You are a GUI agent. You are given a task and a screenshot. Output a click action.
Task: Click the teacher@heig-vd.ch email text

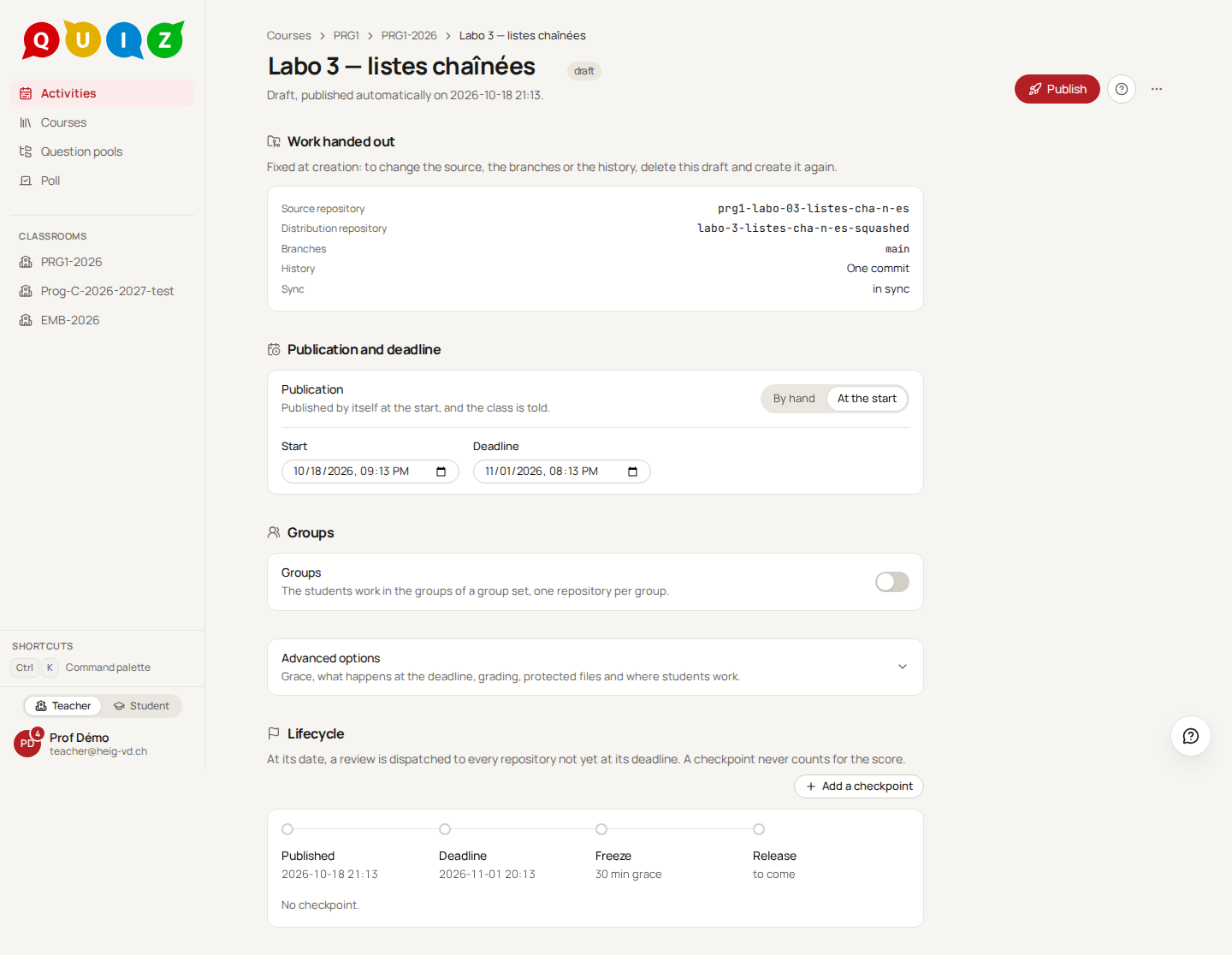click(98, 751)
